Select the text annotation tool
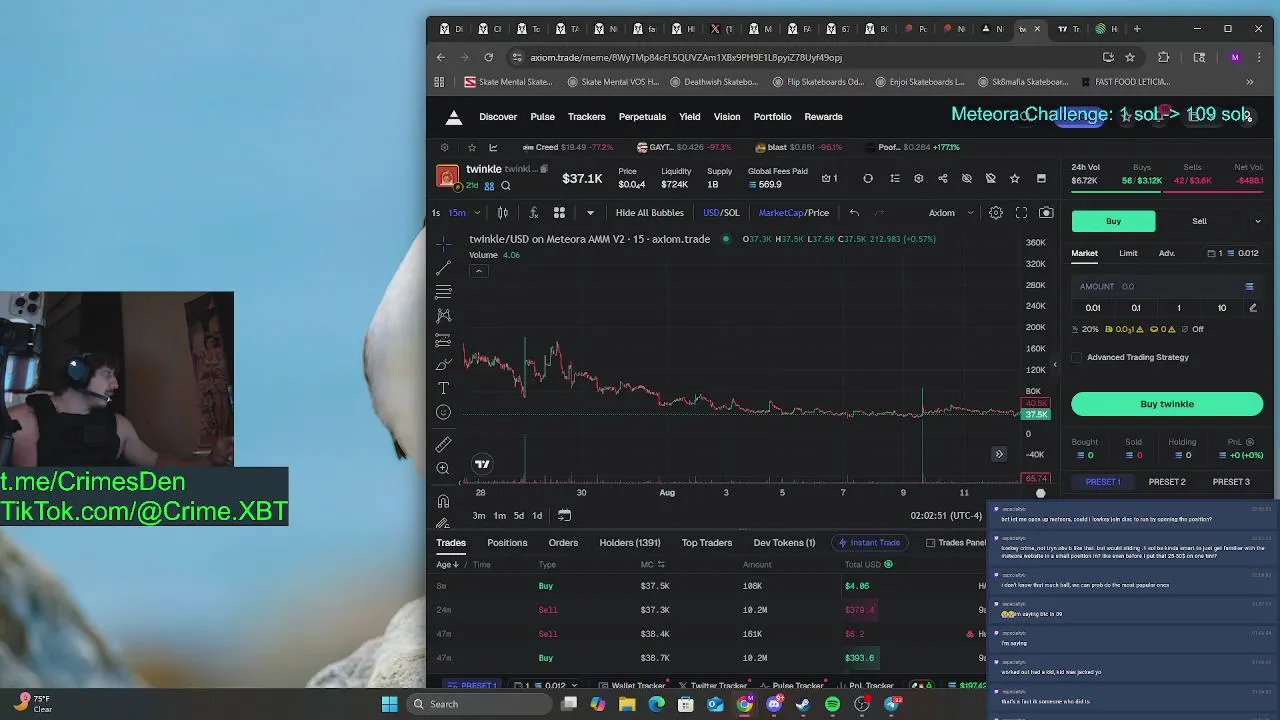Screen dimensions: 1280x720 (x=444, y=388)
